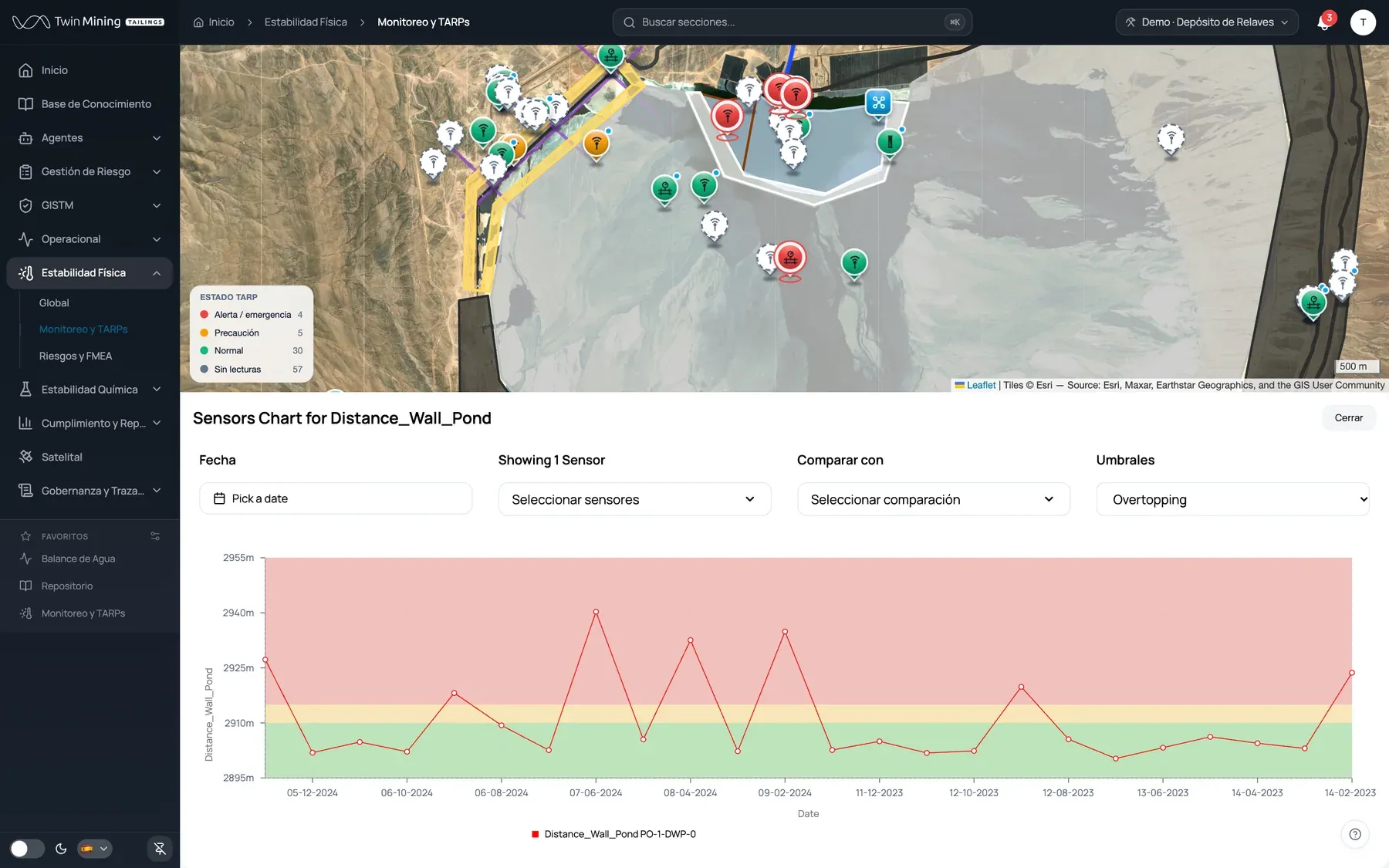Viewport: 1389px width, 868px height.
Task: Open Riesgos y FMEA submenu item
Action: (76, 356)
